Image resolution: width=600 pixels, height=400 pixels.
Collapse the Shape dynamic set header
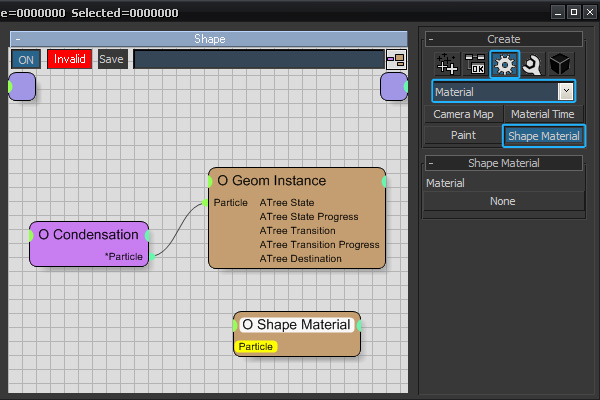pyautogui.click(x=18, y=39)
